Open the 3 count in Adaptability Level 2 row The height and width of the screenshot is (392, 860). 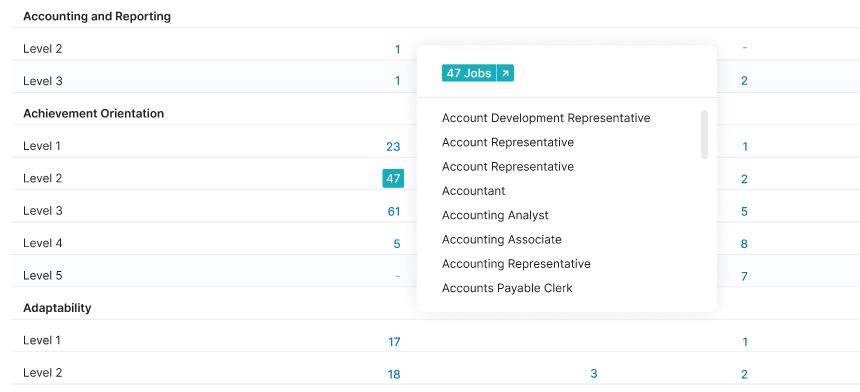[x=593, y=373]
